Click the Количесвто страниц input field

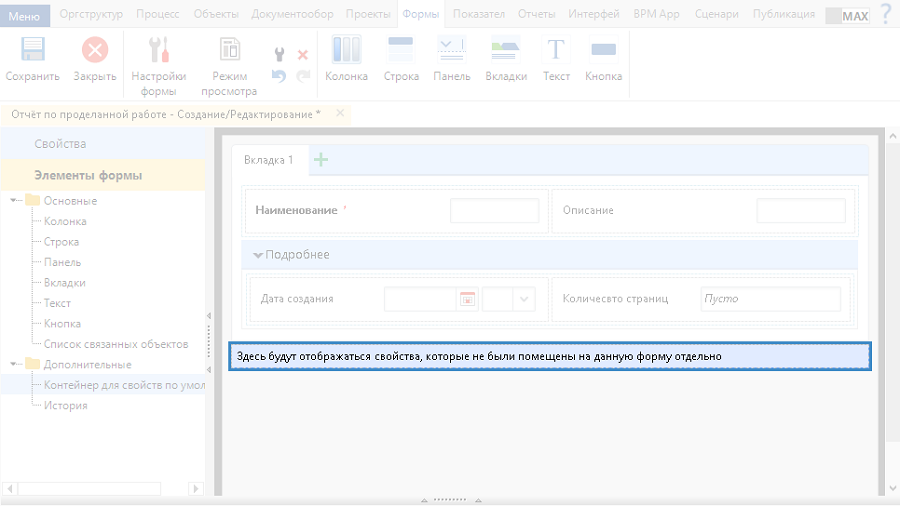point(769,298)
